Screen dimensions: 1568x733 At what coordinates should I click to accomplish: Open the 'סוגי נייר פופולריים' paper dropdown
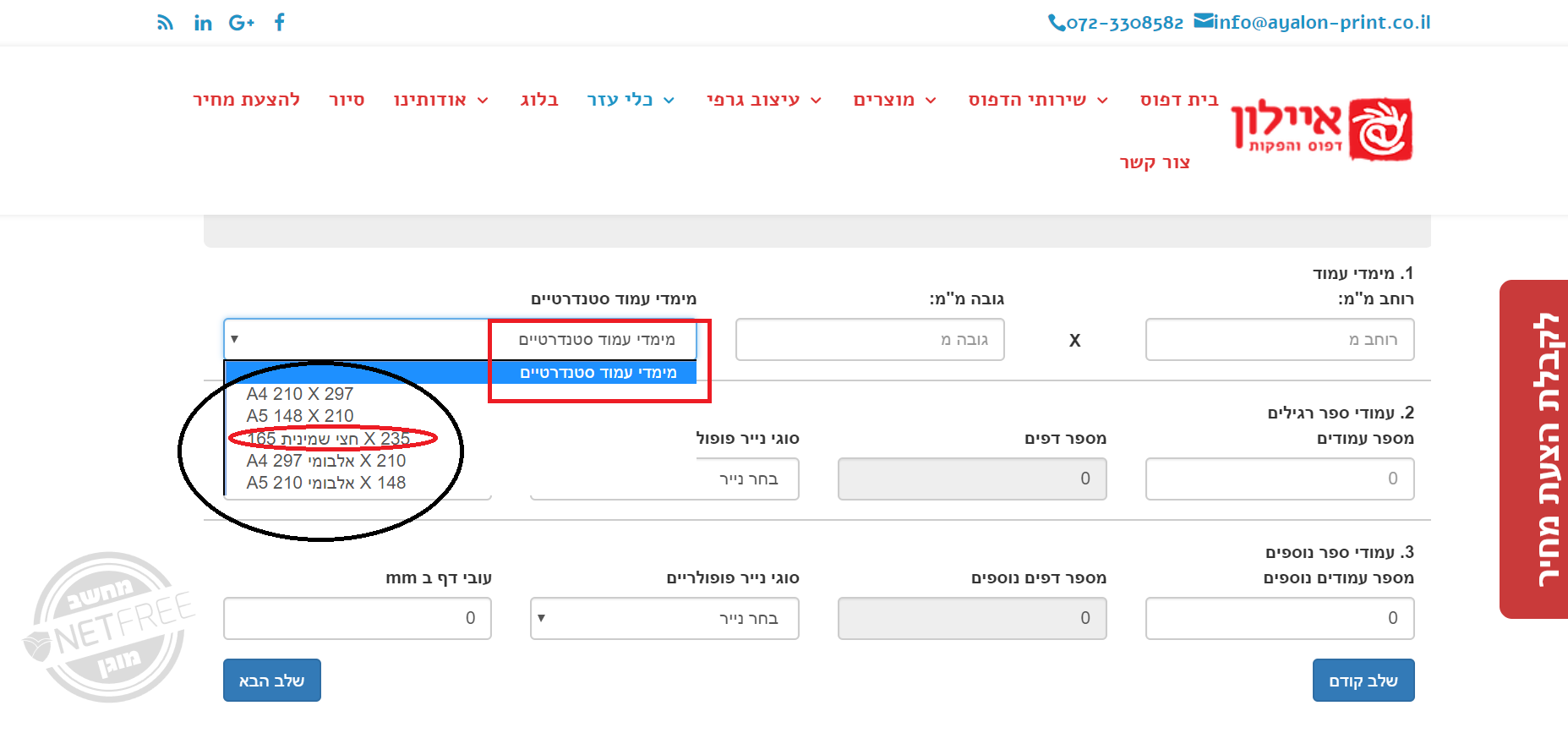(664, 618)
